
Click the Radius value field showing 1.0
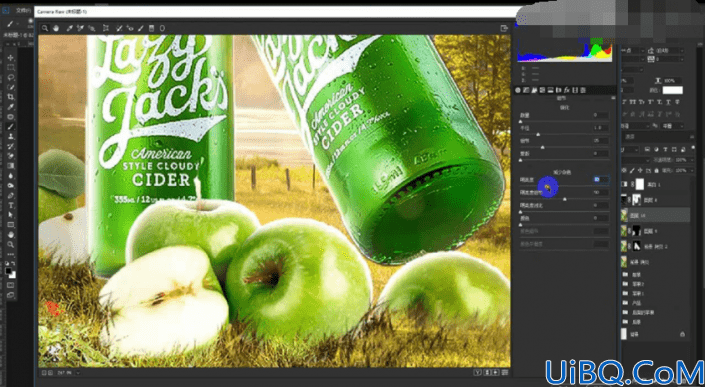point(601,128)
